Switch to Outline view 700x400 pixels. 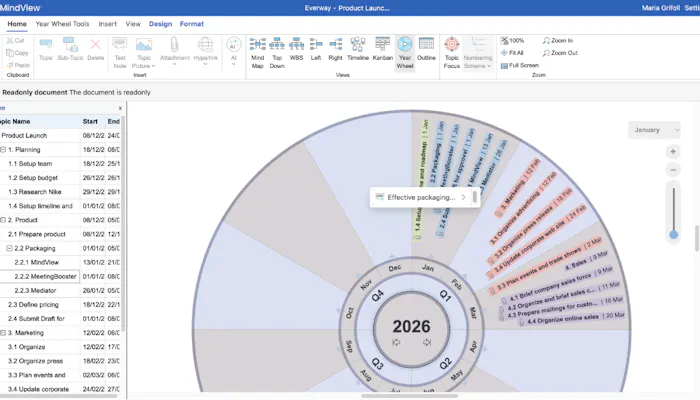coord(426,49)
